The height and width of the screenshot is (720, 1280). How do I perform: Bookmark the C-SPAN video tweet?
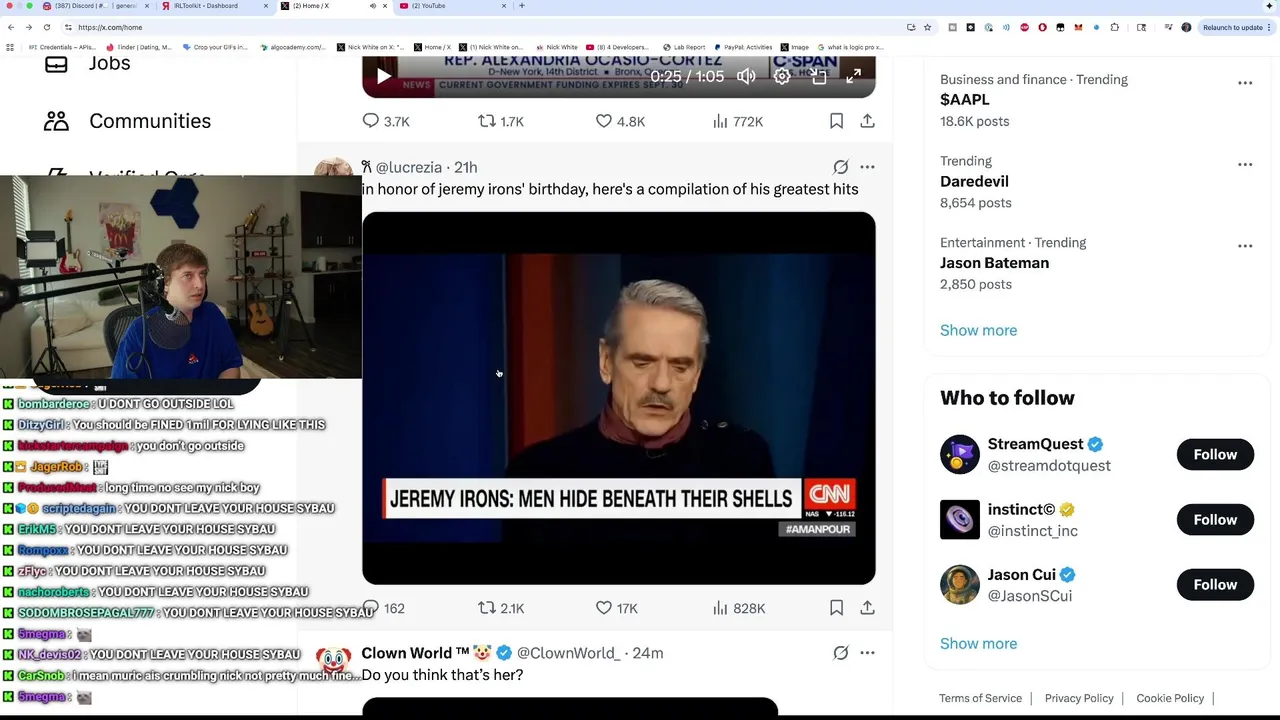[x=836, y=121]
